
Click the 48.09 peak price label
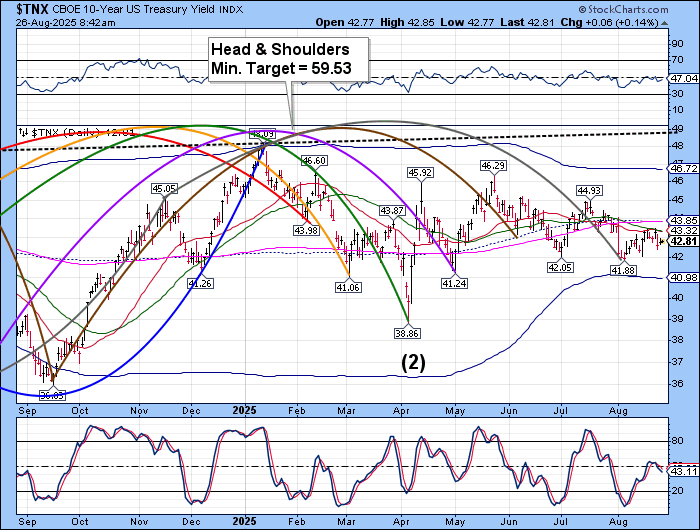262,133
